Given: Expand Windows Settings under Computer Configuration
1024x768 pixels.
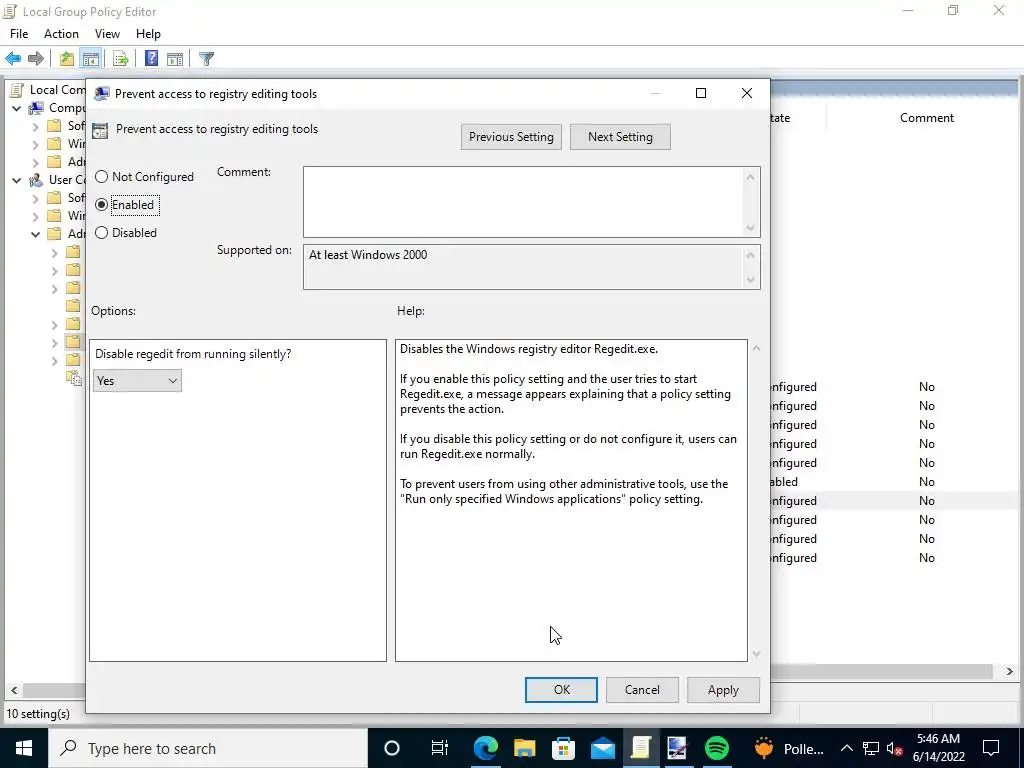Looking at the screenshot, I should click(36, 144).
